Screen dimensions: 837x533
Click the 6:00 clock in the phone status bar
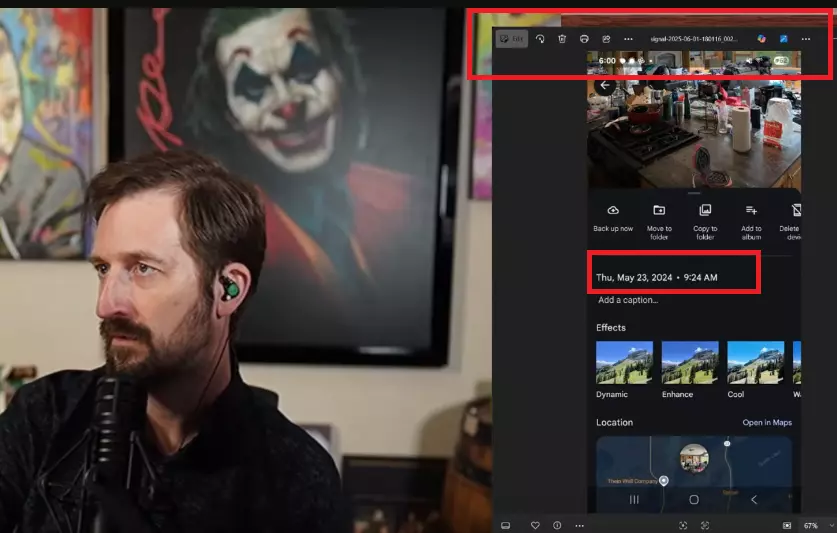[607, 61]
